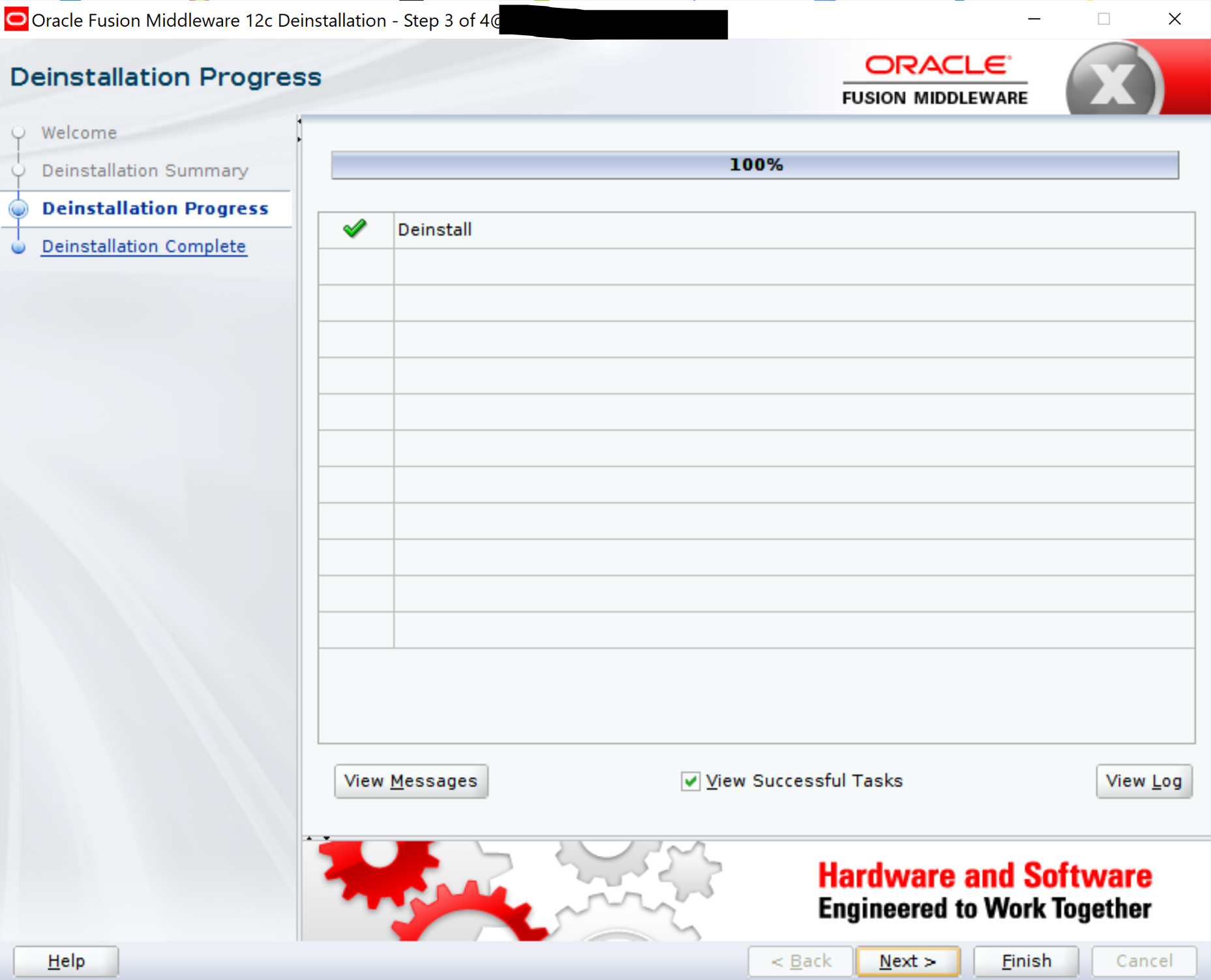Click the Deinstallation Summary step bullet
This screenshot has width=1211, height=980.
18,170
